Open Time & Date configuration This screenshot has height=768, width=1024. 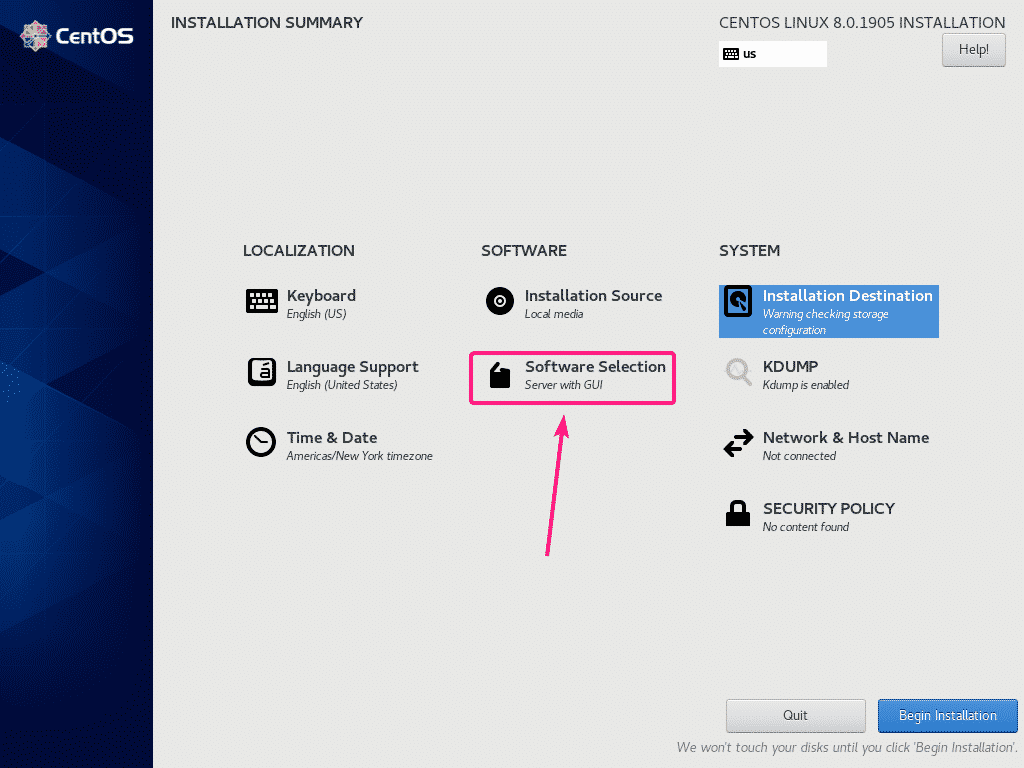point(339,445)
